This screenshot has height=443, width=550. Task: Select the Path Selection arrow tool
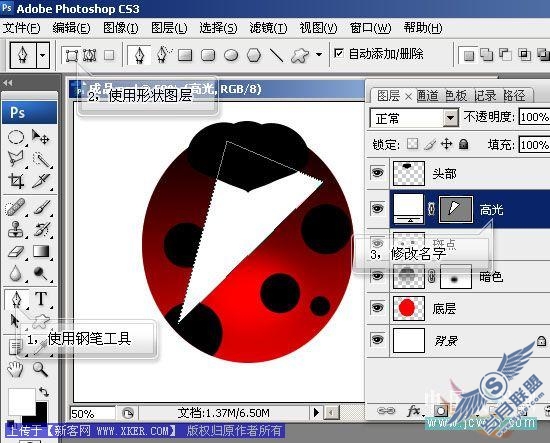pyautogui.click(x=15, y=321)
